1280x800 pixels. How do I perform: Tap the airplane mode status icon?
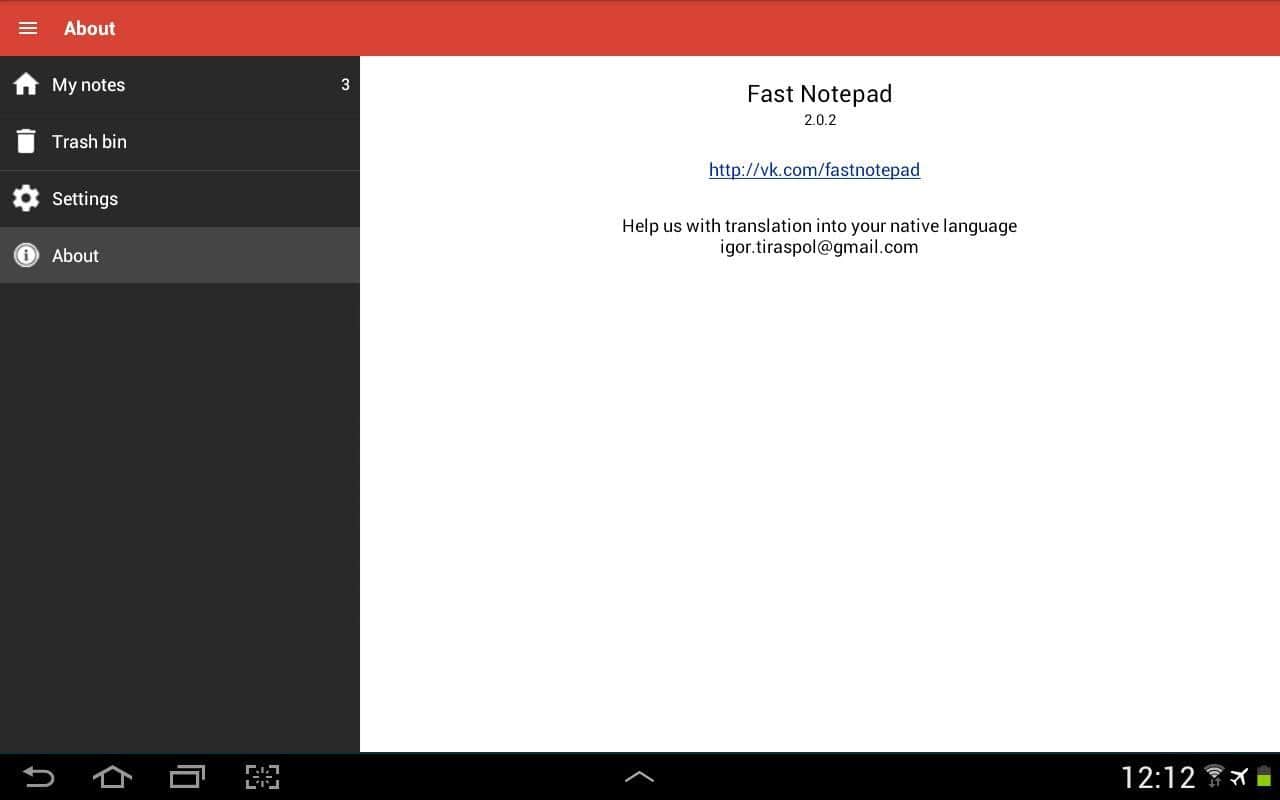coord(1239,777)
